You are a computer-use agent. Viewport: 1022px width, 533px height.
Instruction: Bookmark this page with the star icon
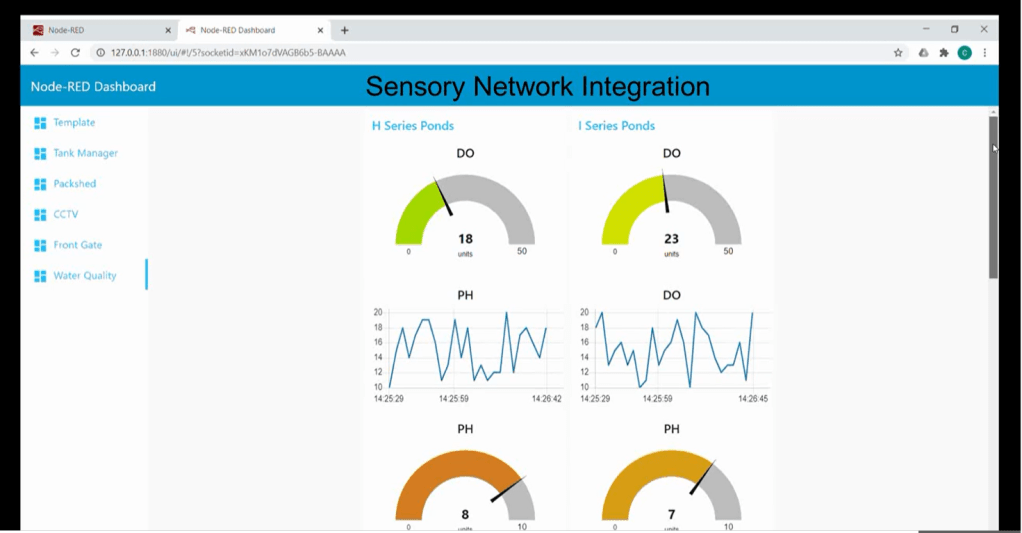pos(898,53)
